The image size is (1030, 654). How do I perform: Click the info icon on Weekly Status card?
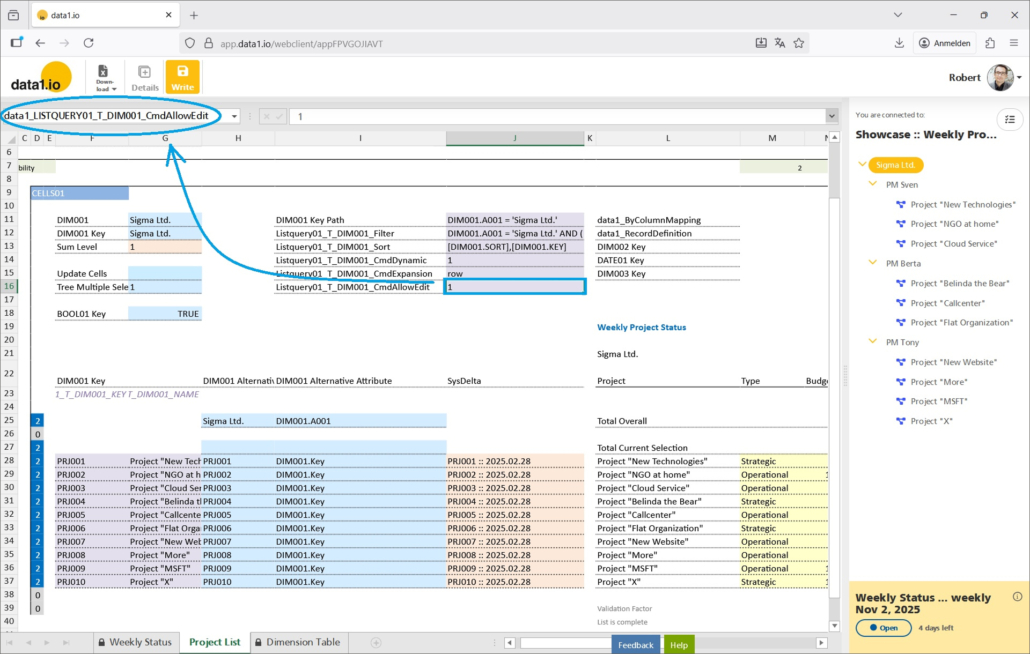(1017, 597)
